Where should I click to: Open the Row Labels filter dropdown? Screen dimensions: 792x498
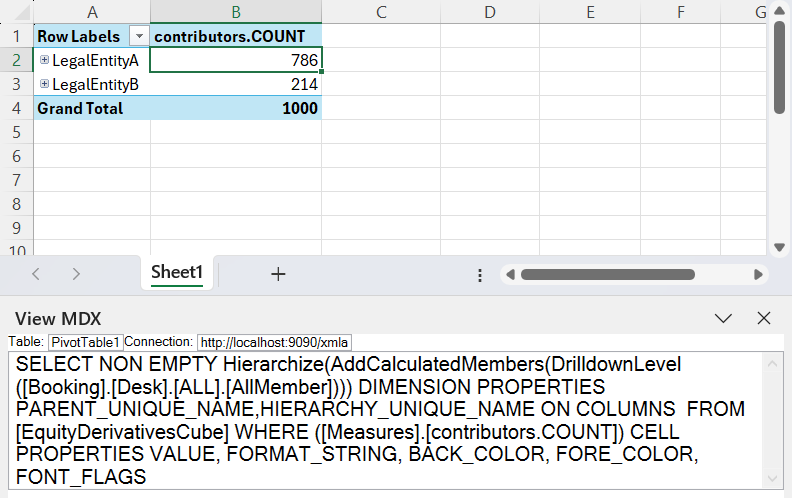pyautogui.click(x=139, y=36)
